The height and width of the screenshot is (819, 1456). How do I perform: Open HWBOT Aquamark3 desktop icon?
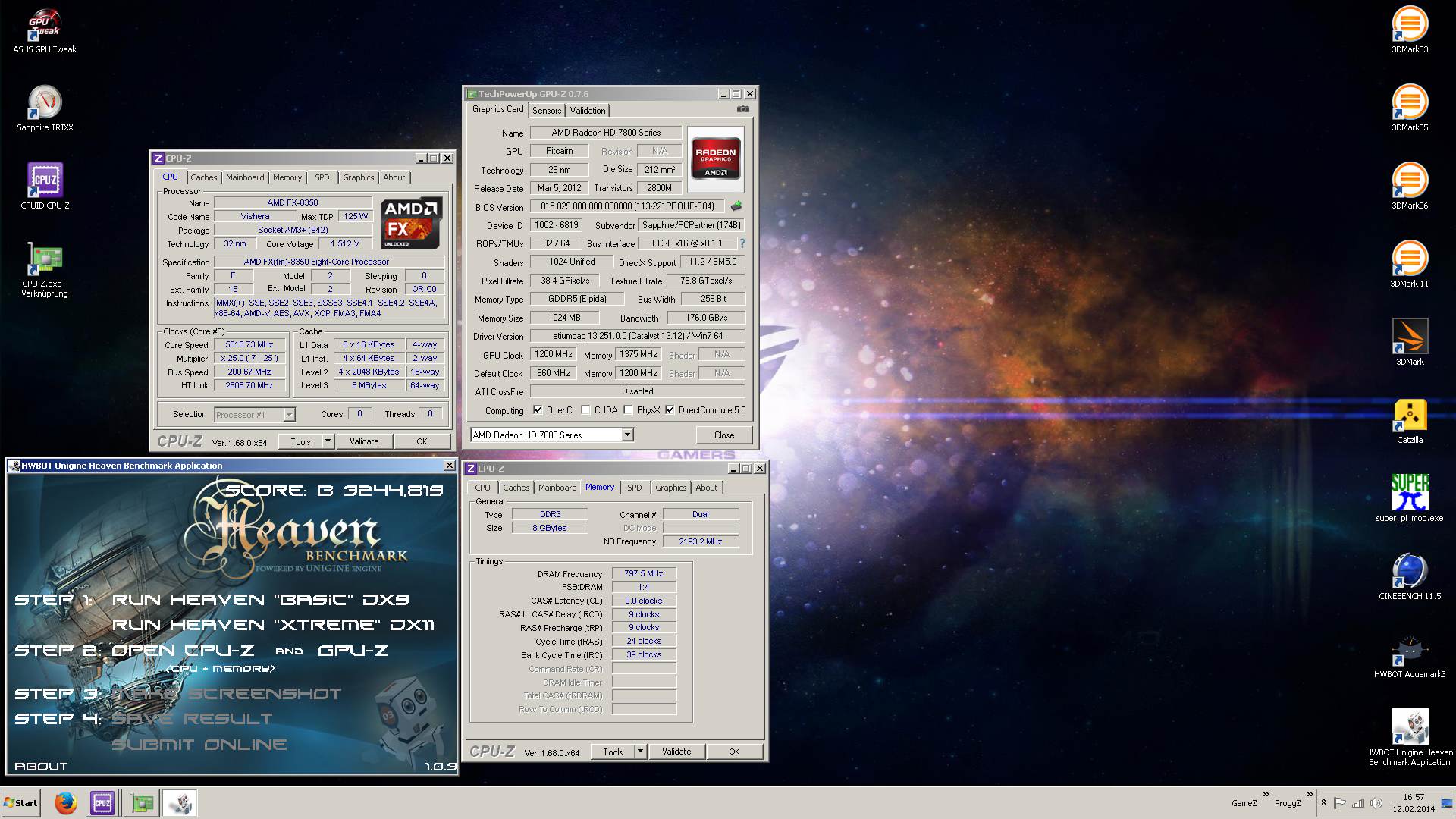(1410, 656)
